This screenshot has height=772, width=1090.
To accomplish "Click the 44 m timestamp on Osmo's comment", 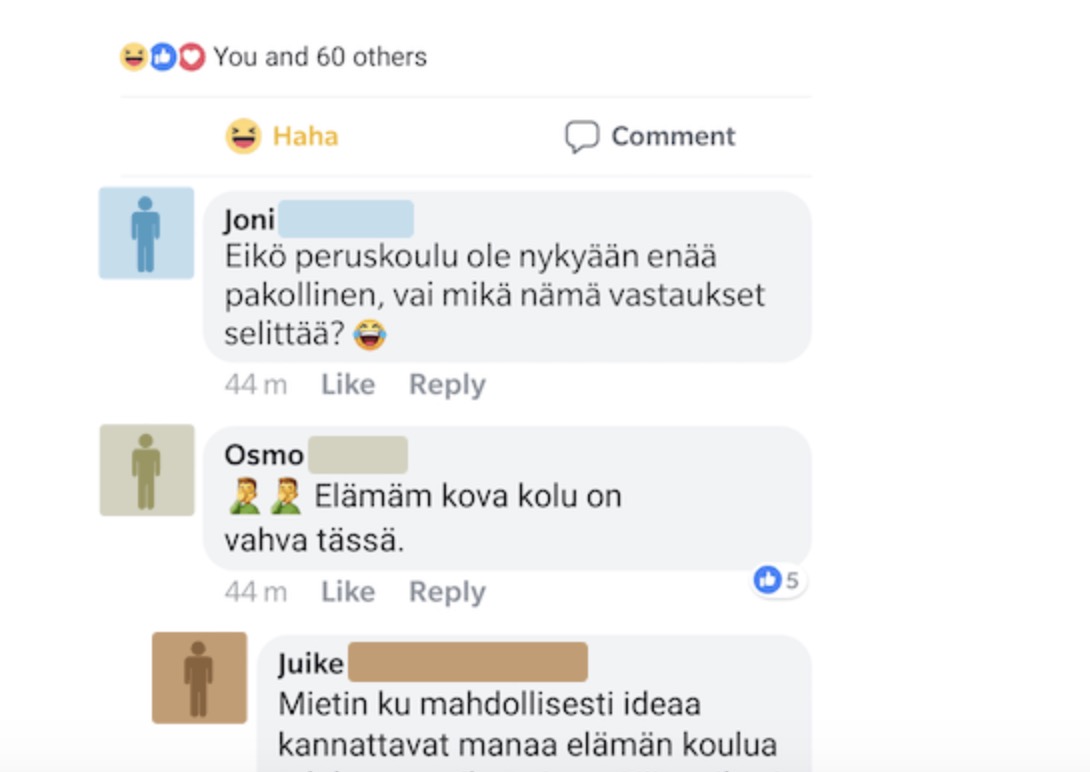I will 255,592.
